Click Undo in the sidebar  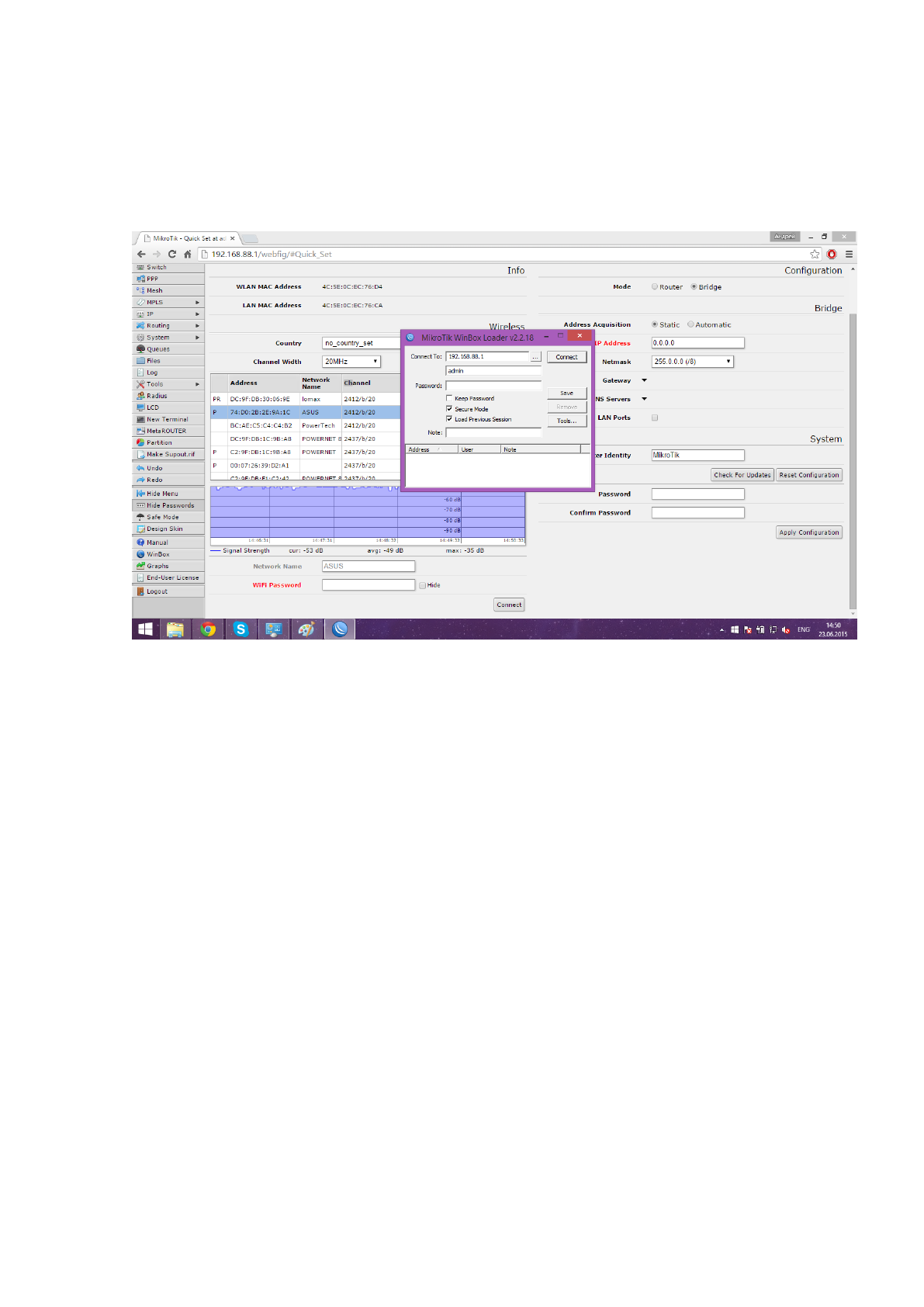pyautogui.click(x=168, y=468)
